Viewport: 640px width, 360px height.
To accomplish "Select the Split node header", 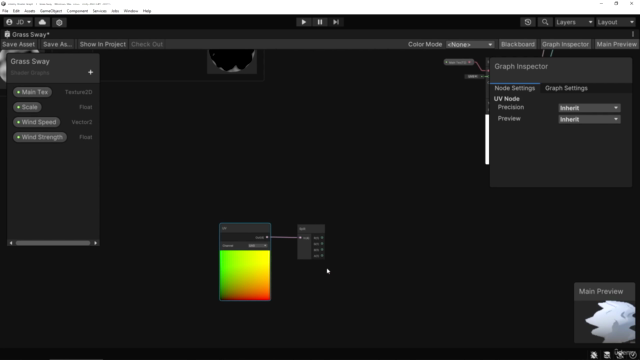I will [311, 229].
